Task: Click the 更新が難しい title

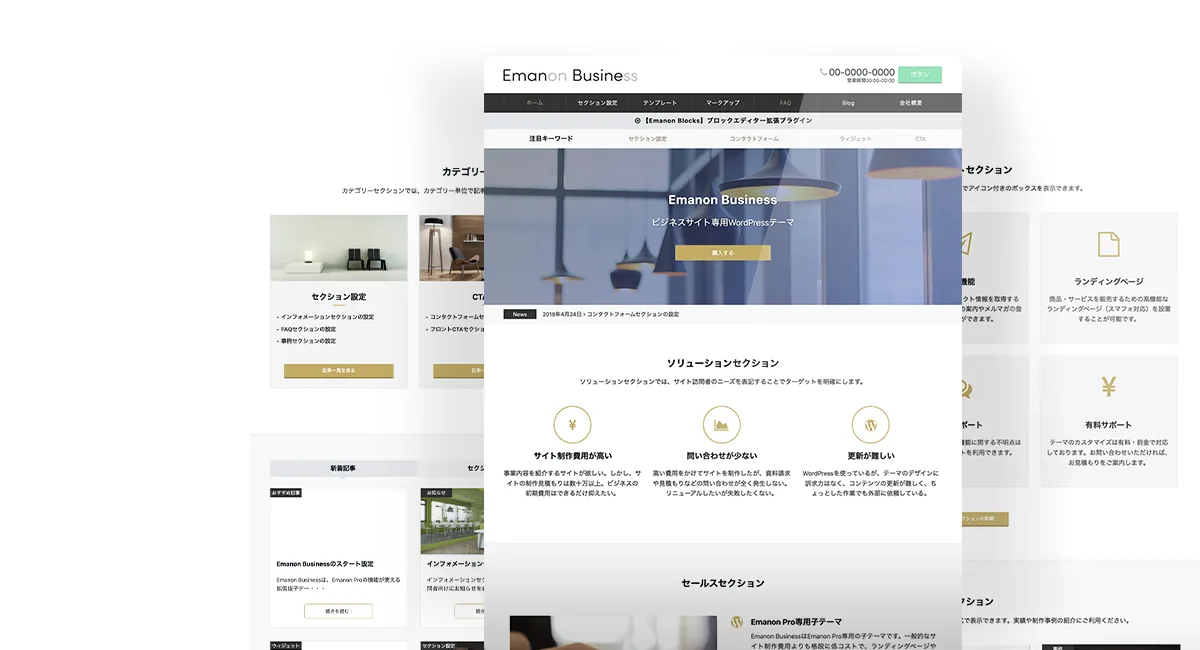Action: pyautogui.click(x=871, y=456)
